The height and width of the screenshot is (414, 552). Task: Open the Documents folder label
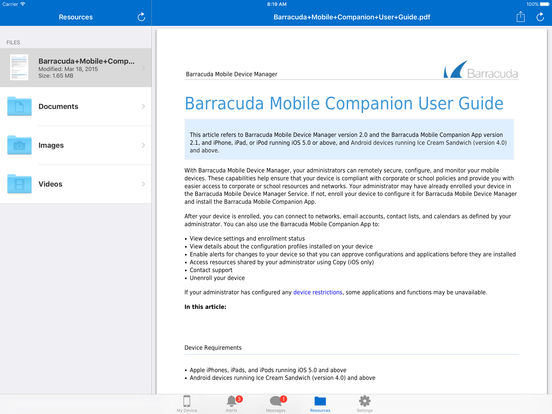pos(58,106)
